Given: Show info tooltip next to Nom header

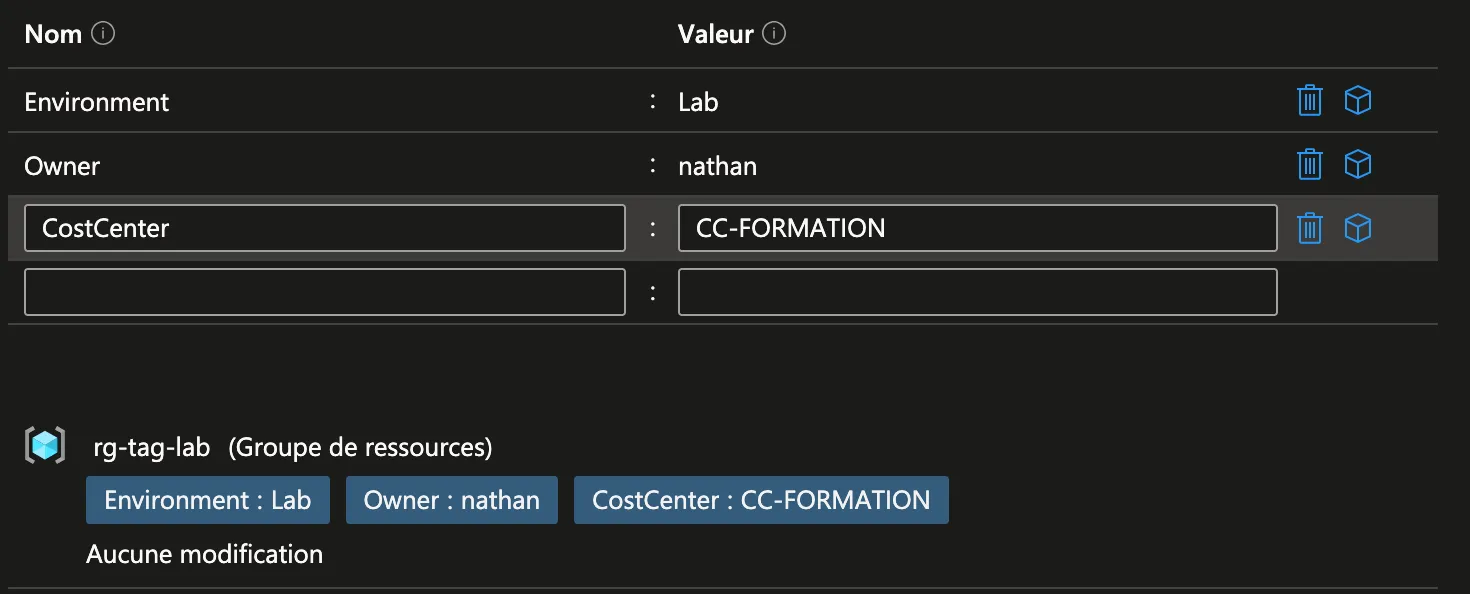Looking at the screenshot, I should (103, 34).
